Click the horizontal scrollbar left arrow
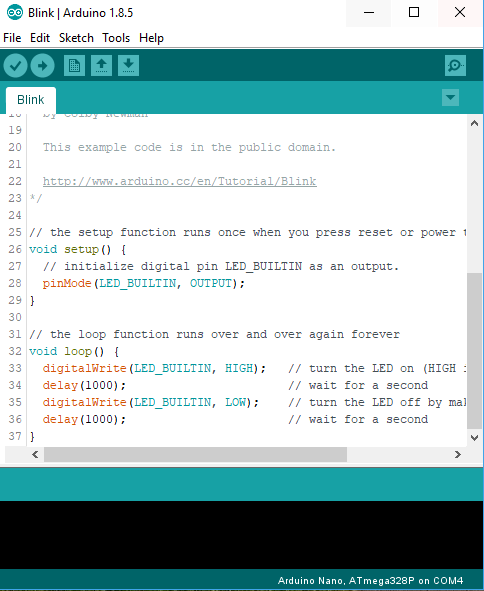The image size is (484, 591). click(x=35, y=455)
